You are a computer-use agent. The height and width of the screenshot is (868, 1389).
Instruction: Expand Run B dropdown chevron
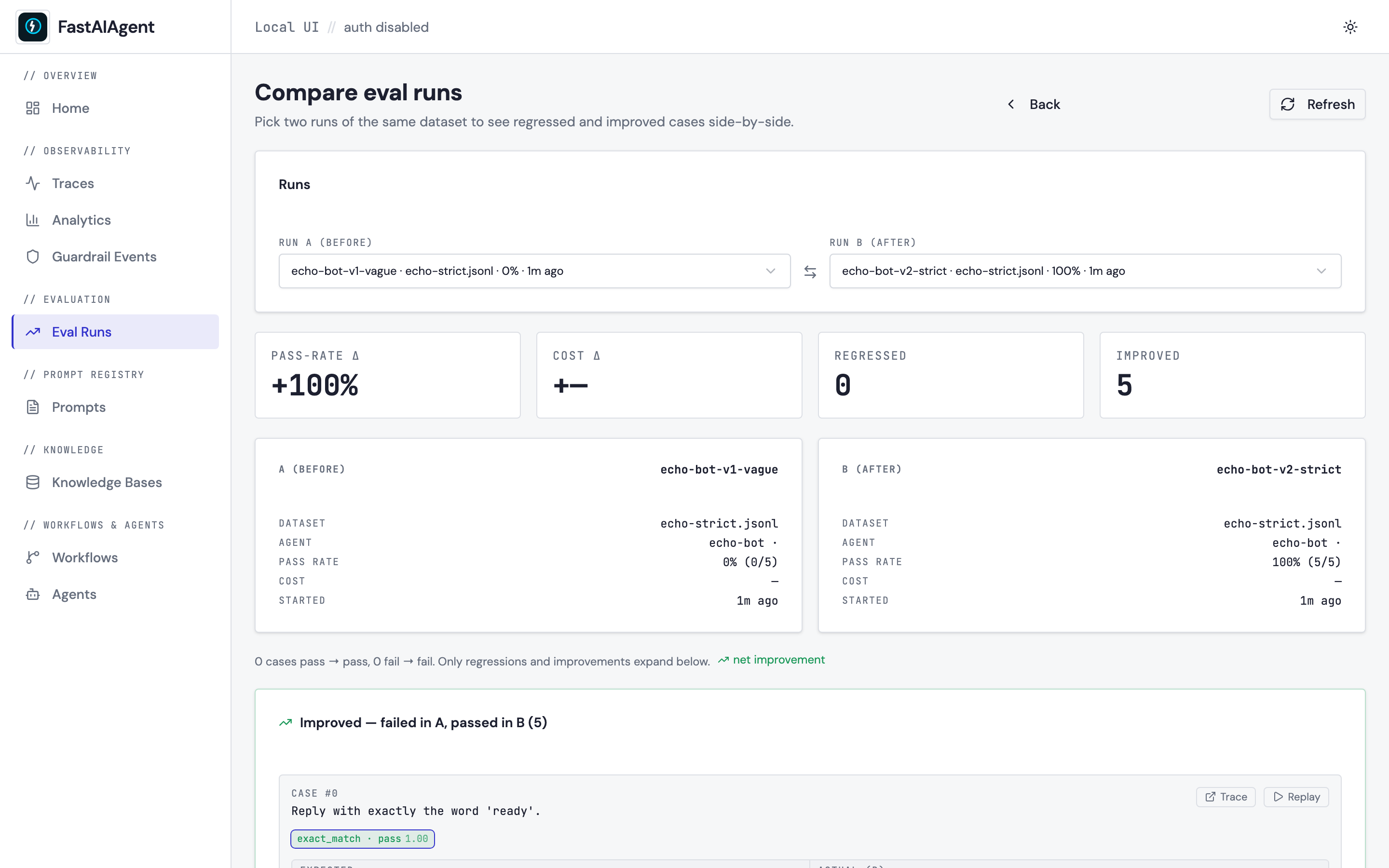pyautogui.click(x=1321, y=271)
